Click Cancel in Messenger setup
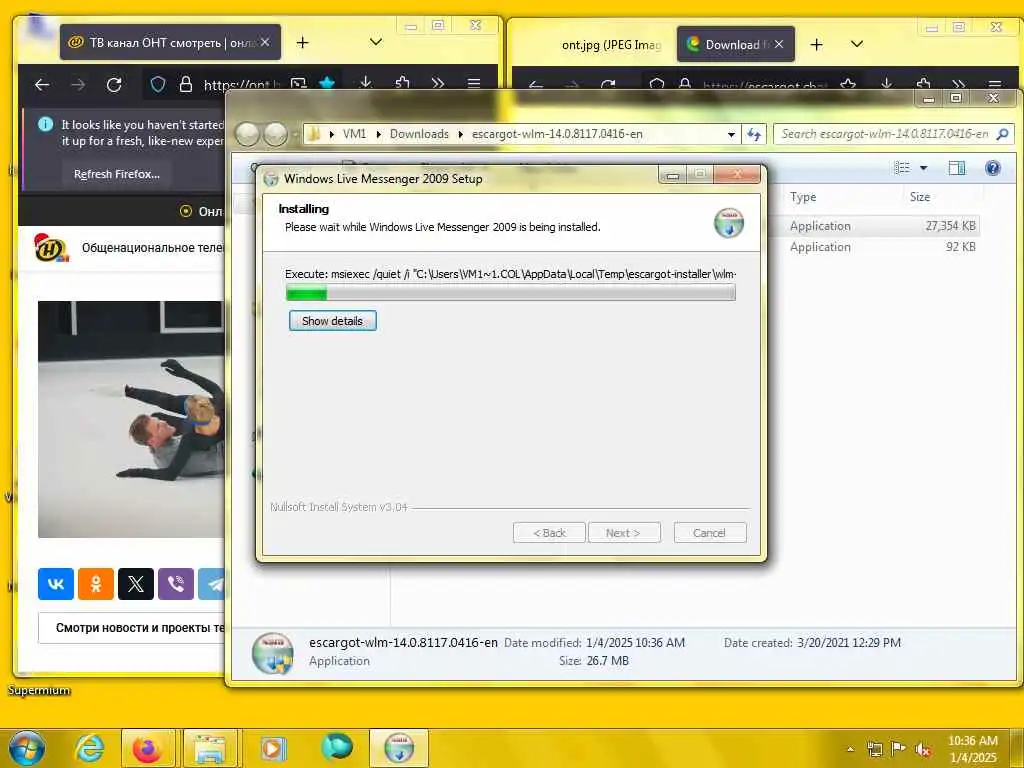 point(710,533)
